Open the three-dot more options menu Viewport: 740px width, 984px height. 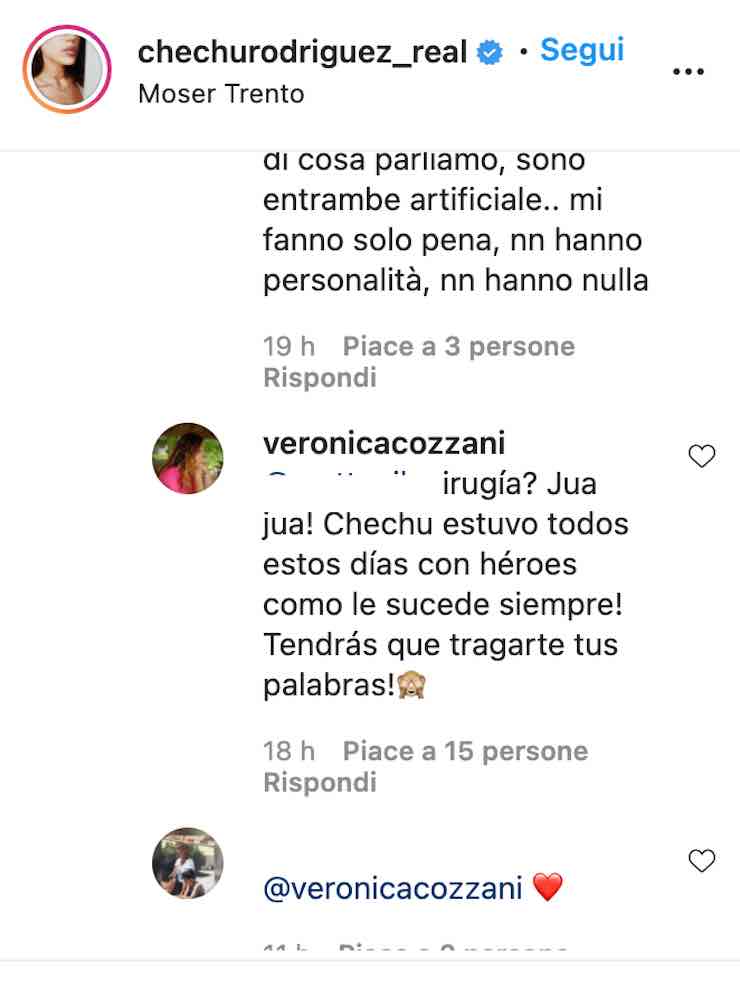pyautogui.click(x=688, y=72)
